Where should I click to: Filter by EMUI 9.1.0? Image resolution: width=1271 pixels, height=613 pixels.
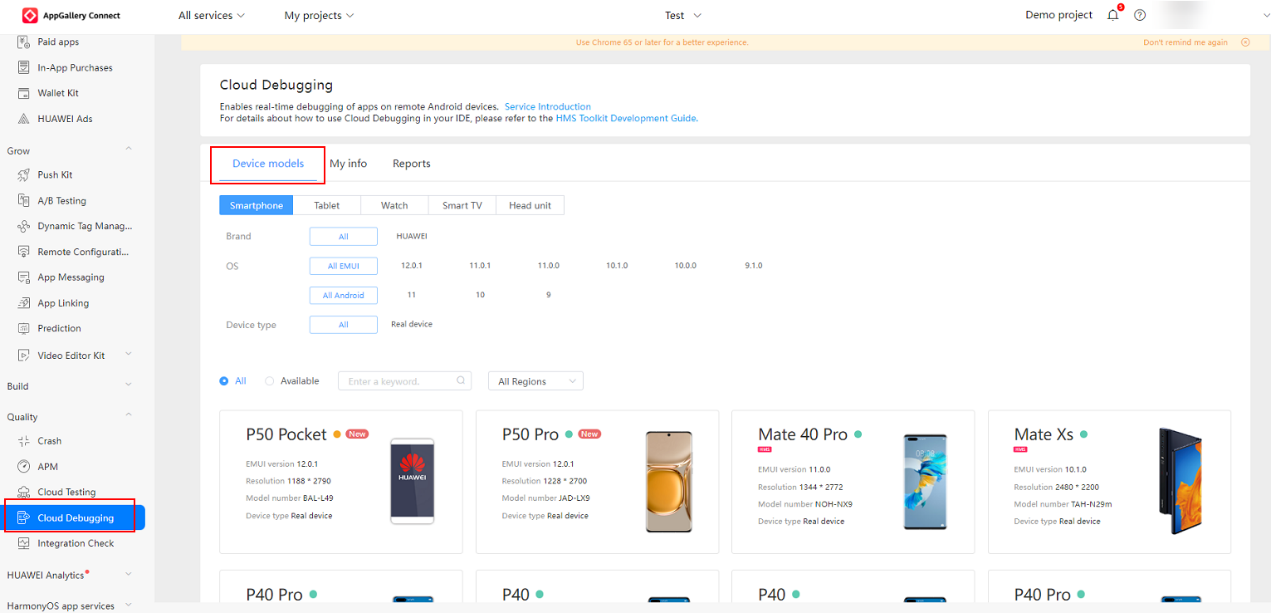pos(754,266)
